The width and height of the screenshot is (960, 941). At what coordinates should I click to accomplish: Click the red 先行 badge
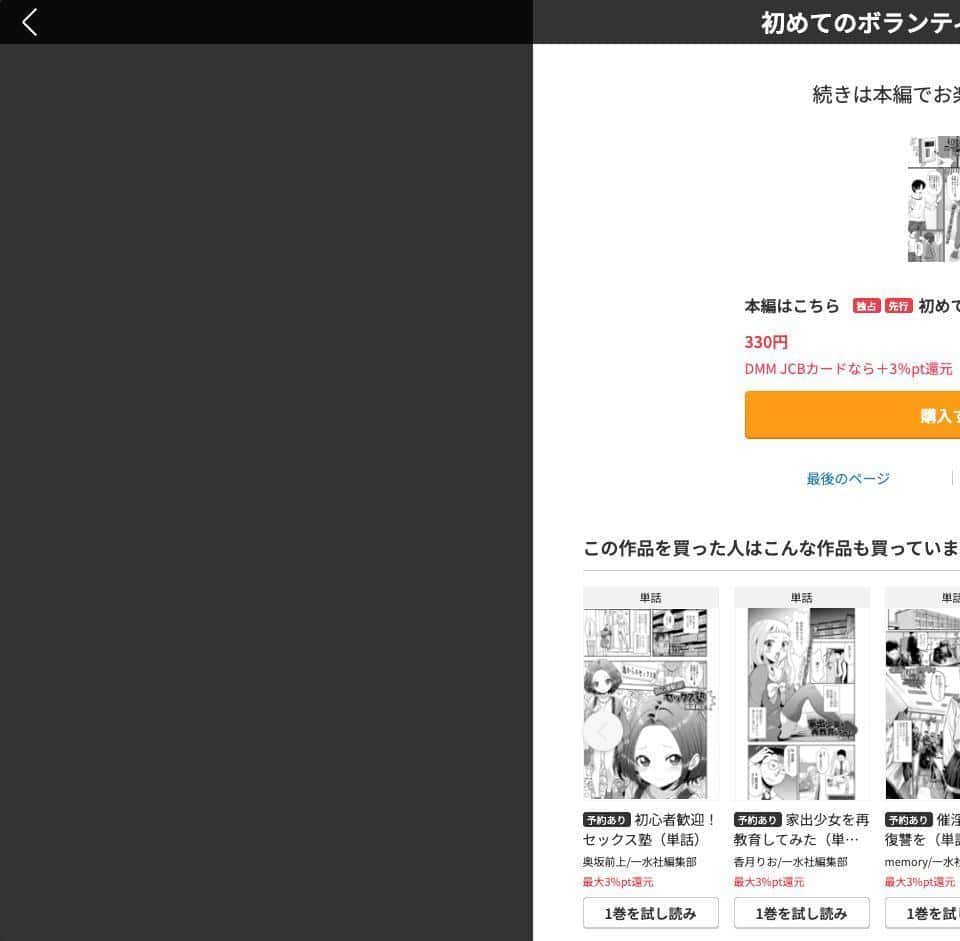pyautogui.click(x=898, y=306)
